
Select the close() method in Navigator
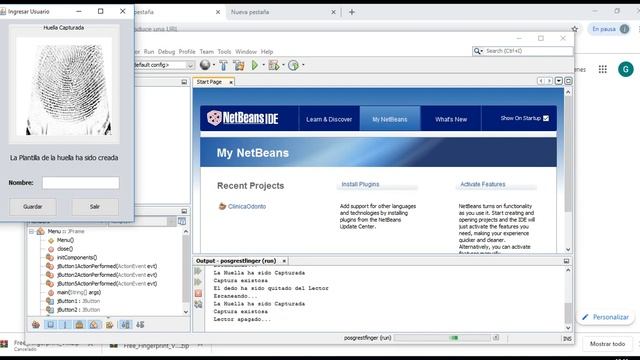[65, 249]
